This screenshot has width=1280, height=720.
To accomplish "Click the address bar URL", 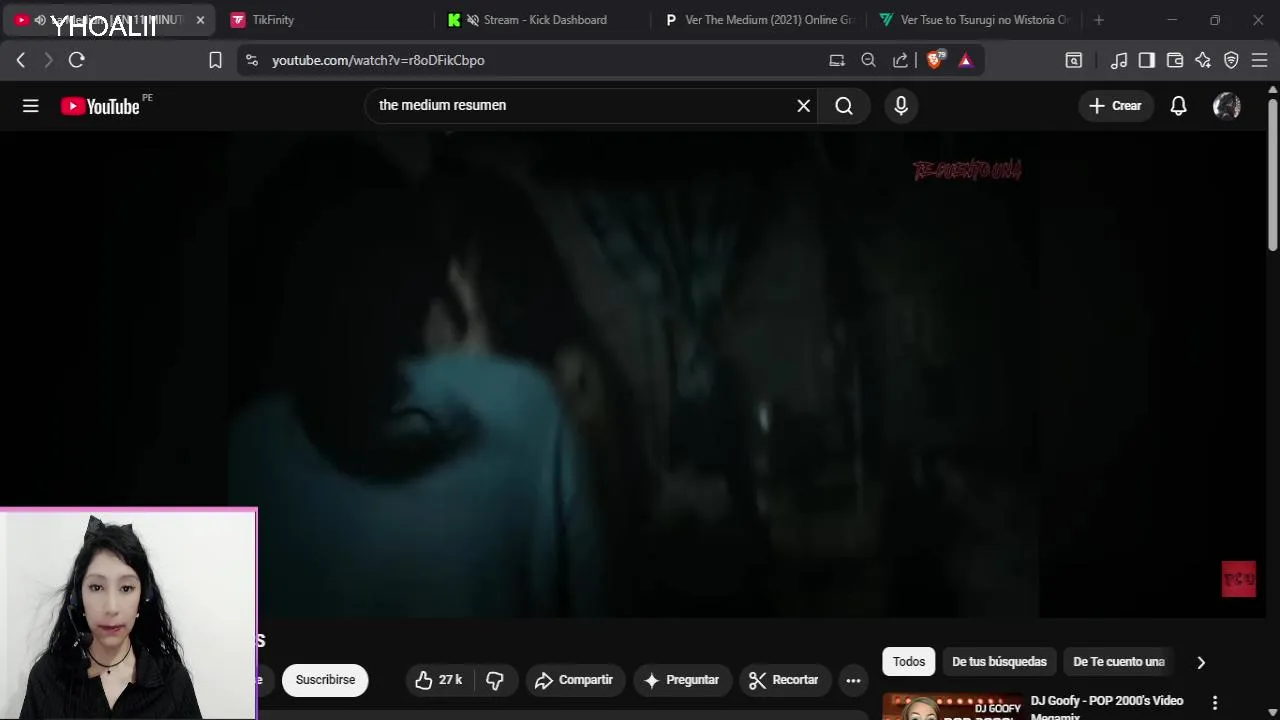I will pyautogui.click(x=378, y=60).
